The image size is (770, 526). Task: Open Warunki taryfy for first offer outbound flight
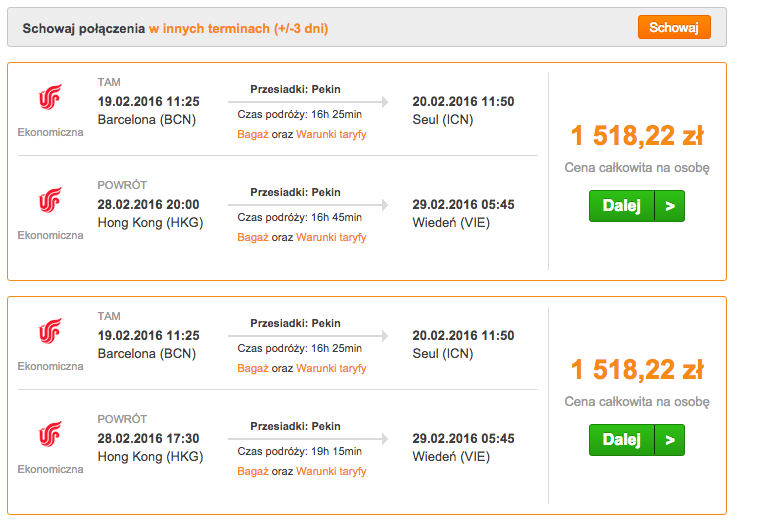pos(331,134)
